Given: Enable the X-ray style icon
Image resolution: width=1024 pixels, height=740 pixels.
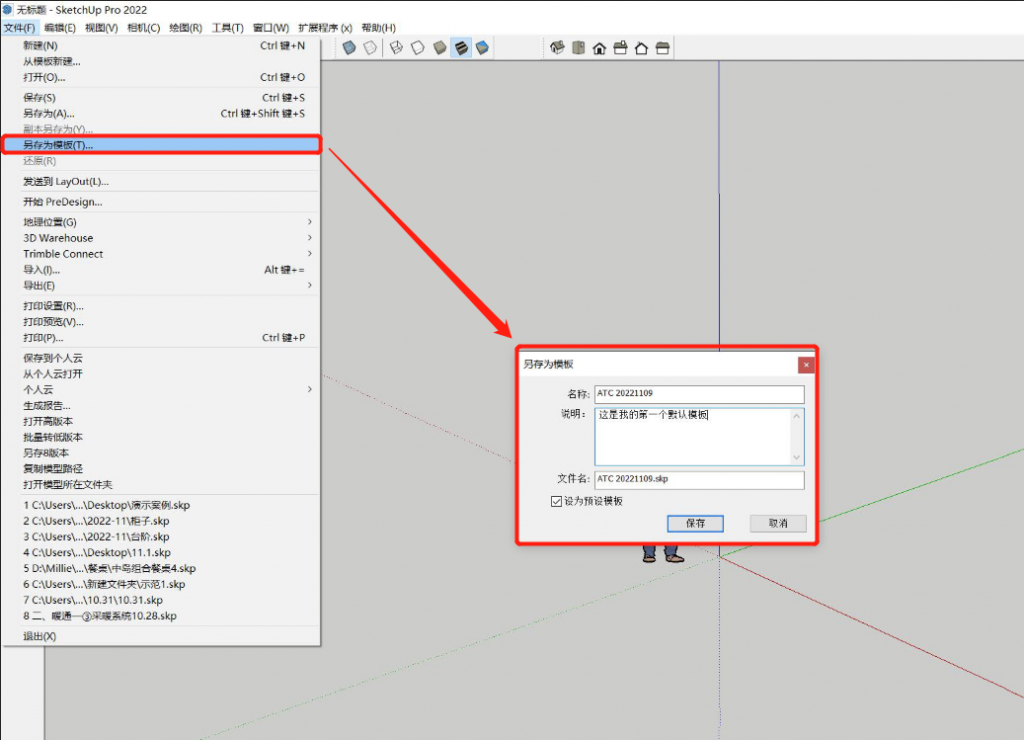Looking at the screenshot, I should pos(349,48).
